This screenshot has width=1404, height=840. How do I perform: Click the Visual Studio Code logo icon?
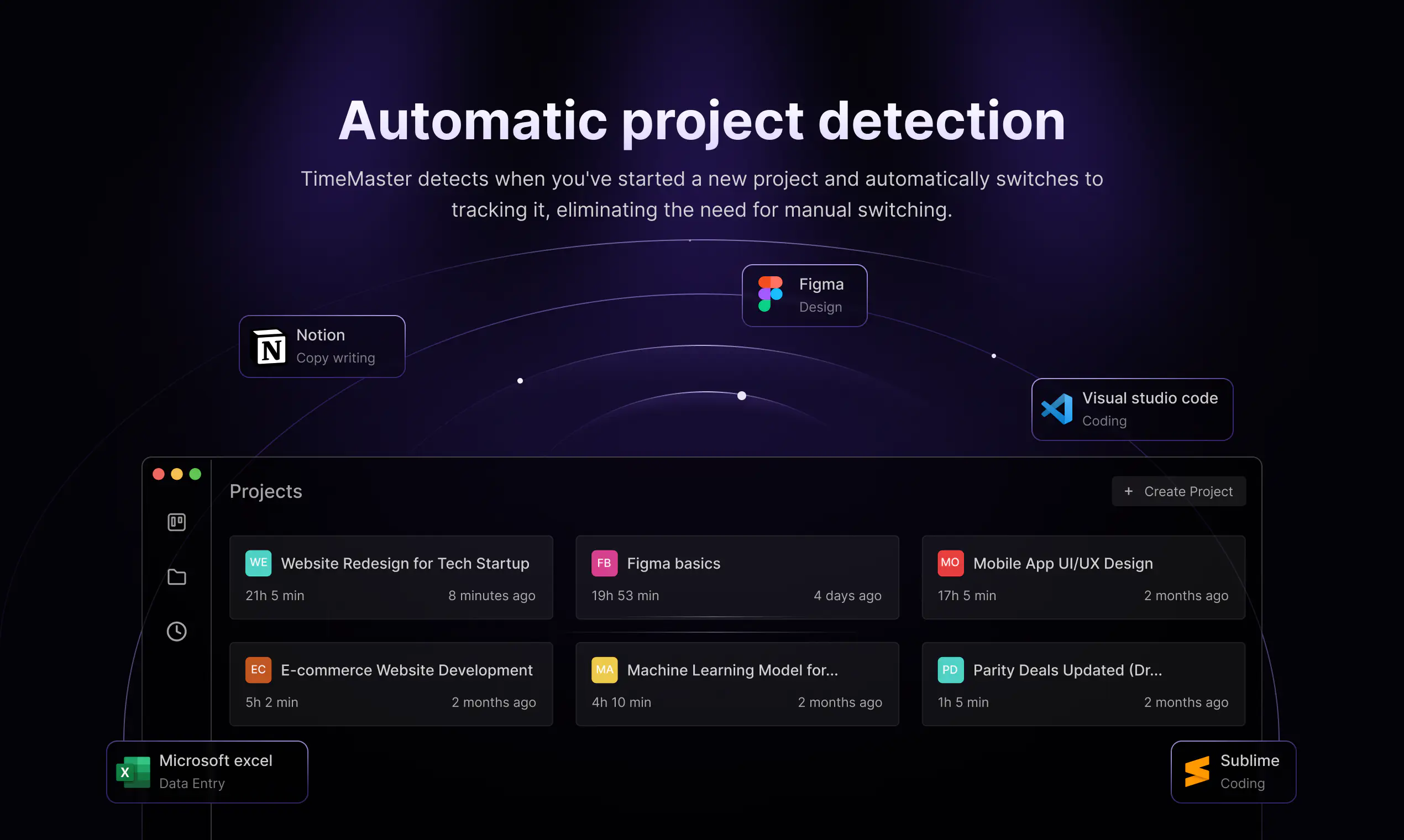pyautogui.click(x=1056, y=409)
